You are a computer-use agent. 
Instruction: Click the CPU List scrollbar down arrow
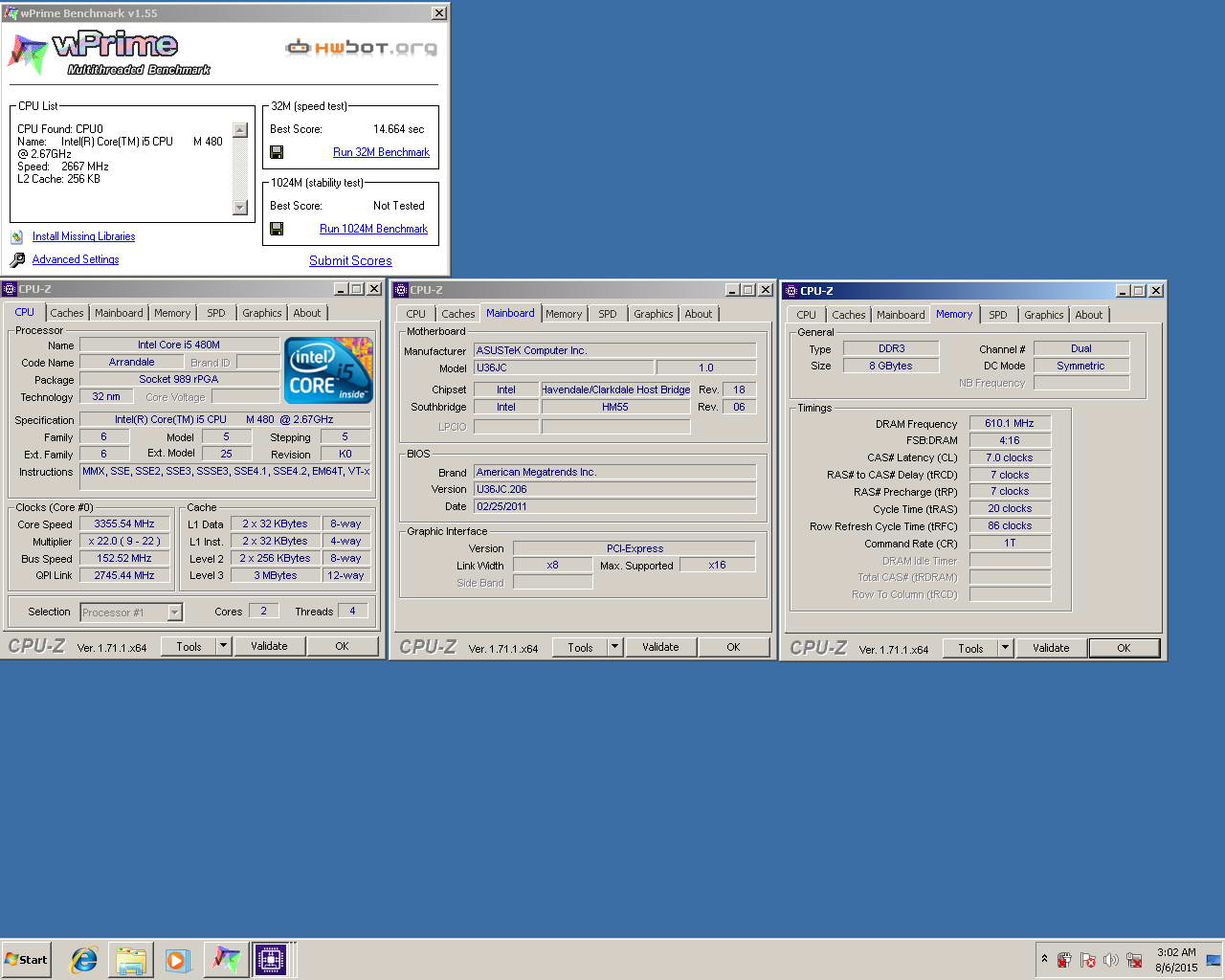click(x=240, y=208)
